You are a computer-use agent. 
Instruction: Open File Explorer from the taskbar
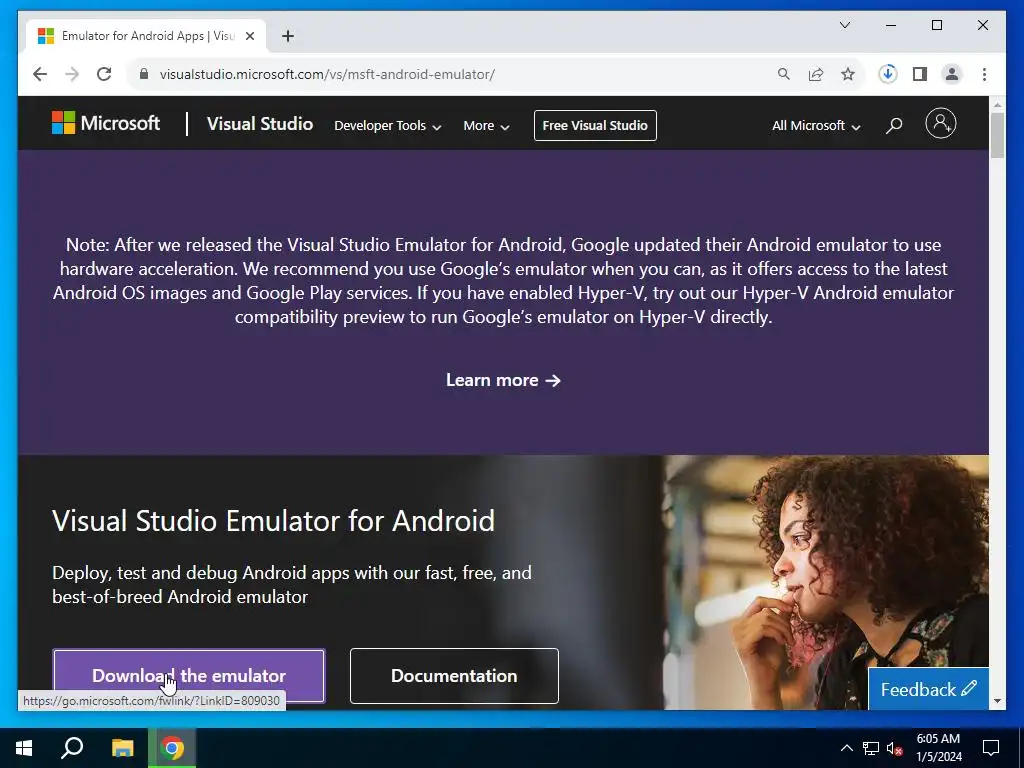click(x=122, y=748)
